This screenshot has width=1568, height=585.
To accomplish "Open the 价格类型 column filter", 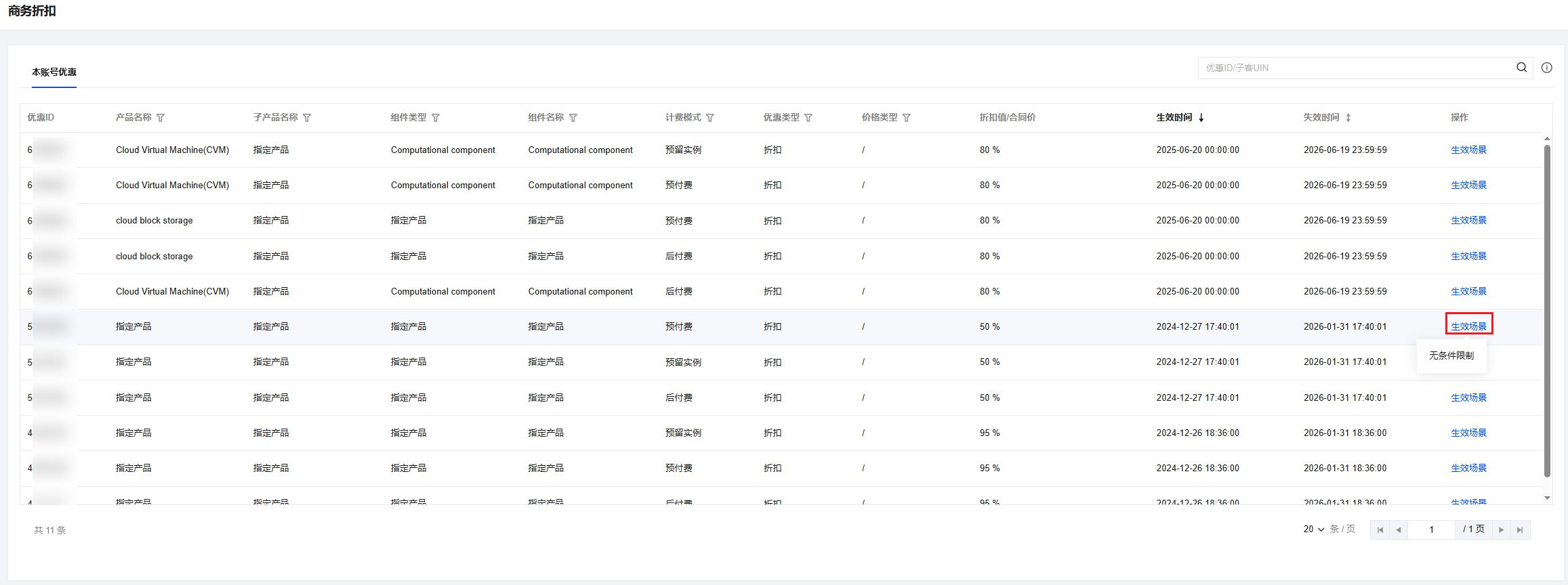I will point(907,118).
